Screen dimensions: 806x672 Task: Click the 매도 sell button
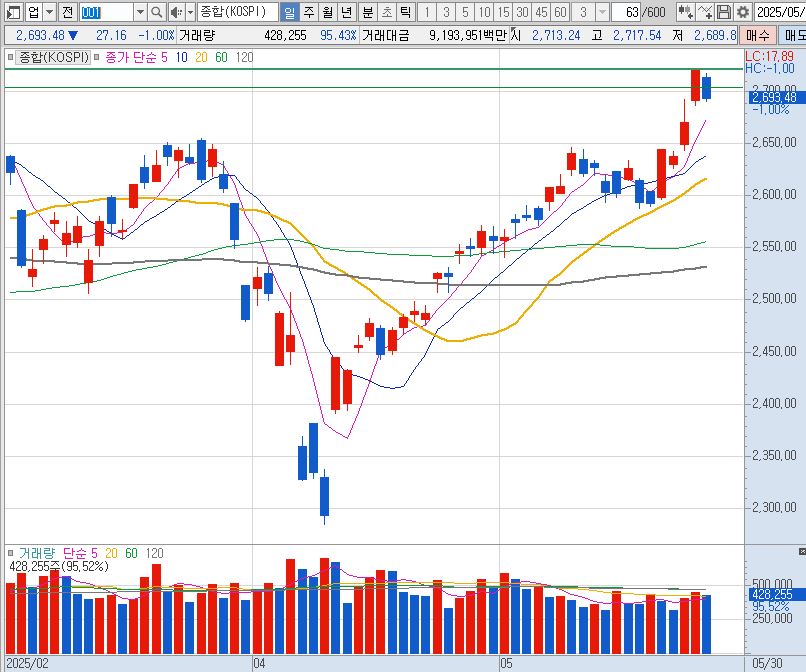point(792,35)
